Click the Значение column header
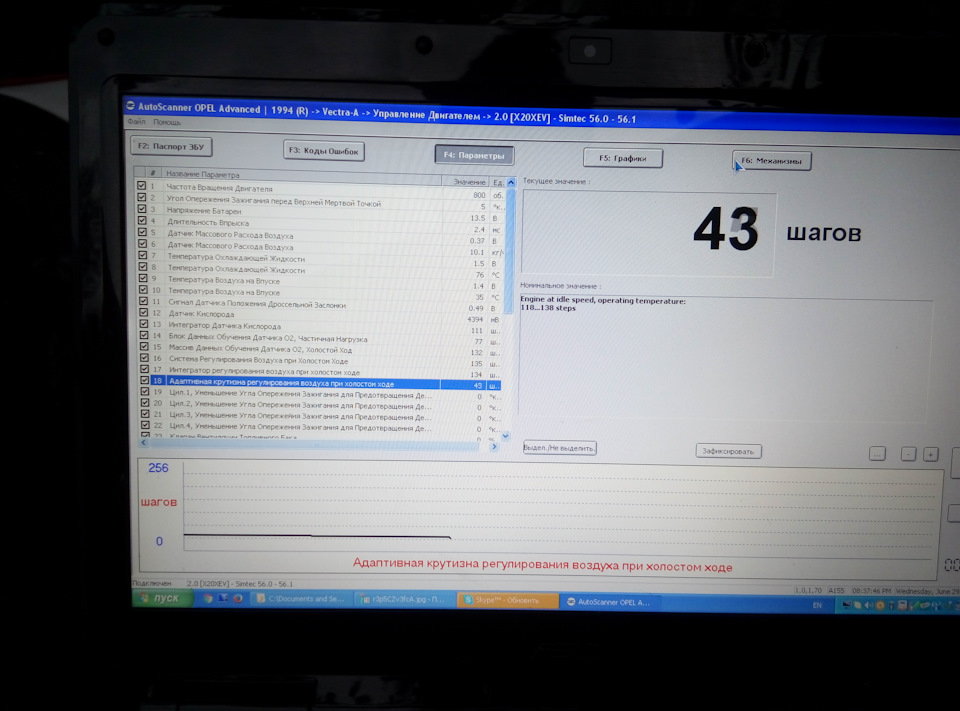 tap(467, 182)
